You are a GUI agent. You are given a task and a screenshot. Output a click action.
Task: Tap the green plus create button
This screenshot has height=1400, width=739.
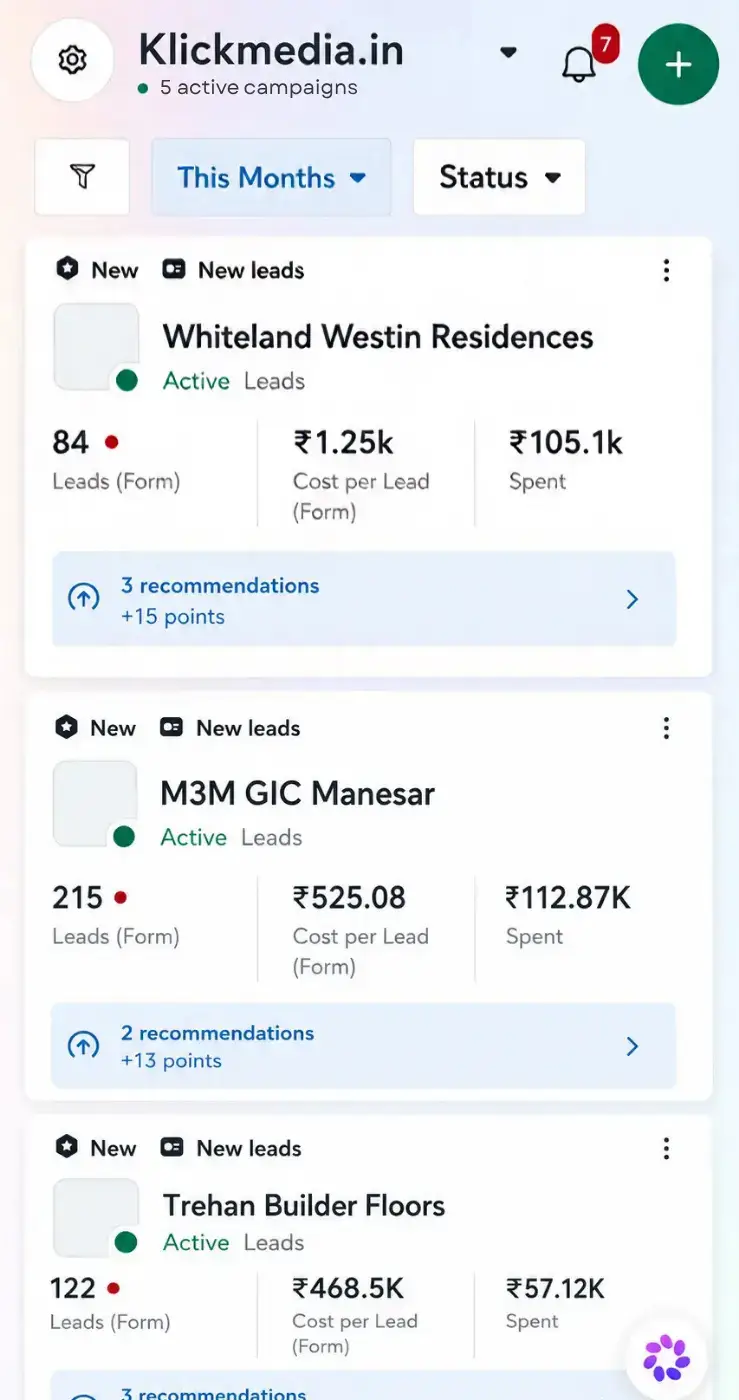click(678, 64)
